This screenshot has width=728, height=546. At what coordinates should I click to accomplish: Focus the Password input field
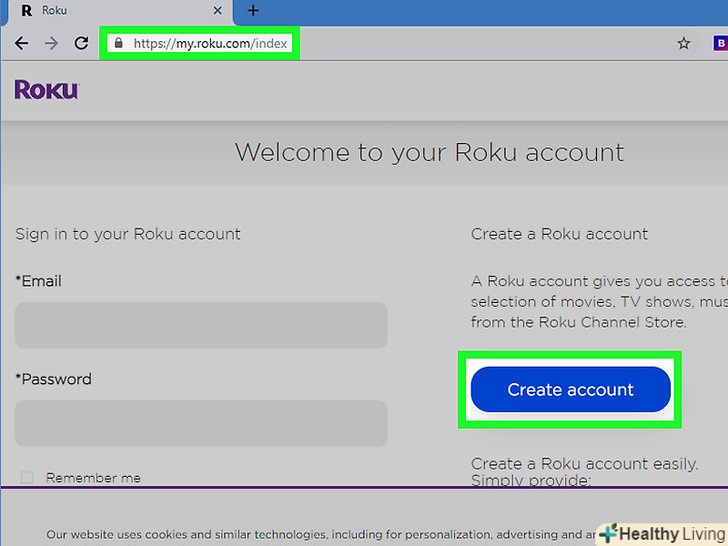pyautogui.click(x=201, y=423)
